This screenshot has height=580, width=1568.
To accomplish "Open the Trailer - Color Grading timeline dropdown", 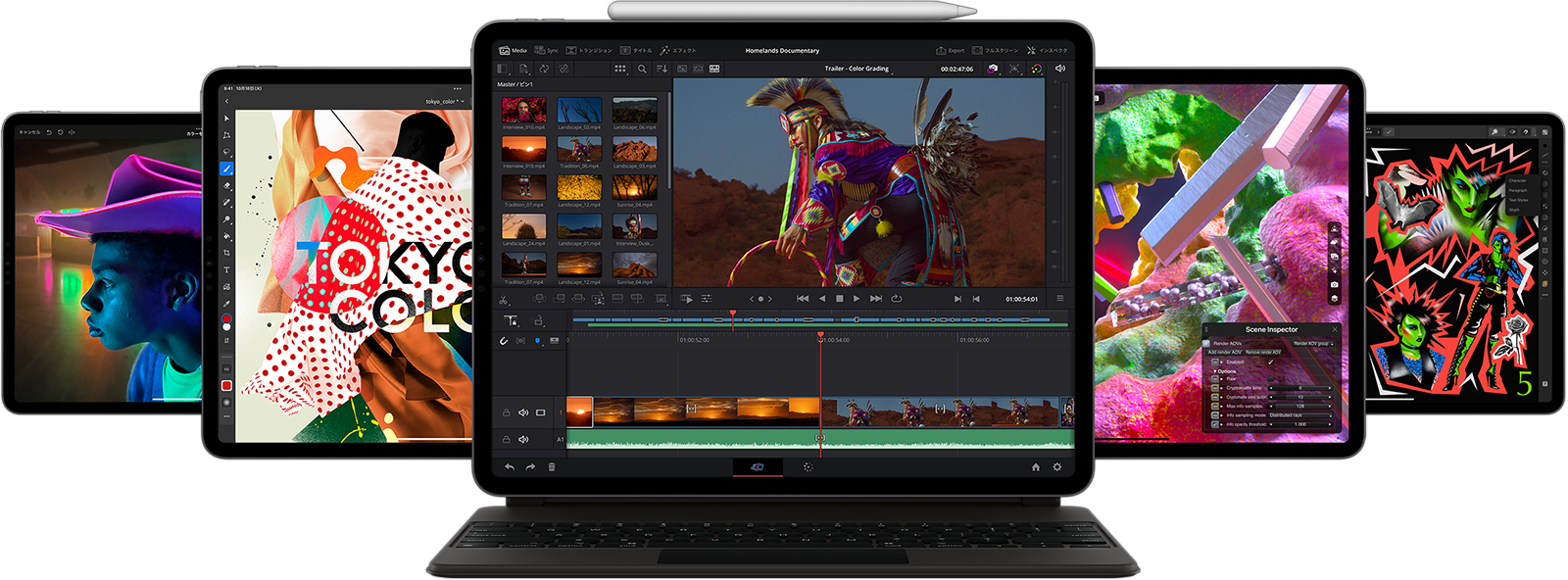I will (857, 69).
